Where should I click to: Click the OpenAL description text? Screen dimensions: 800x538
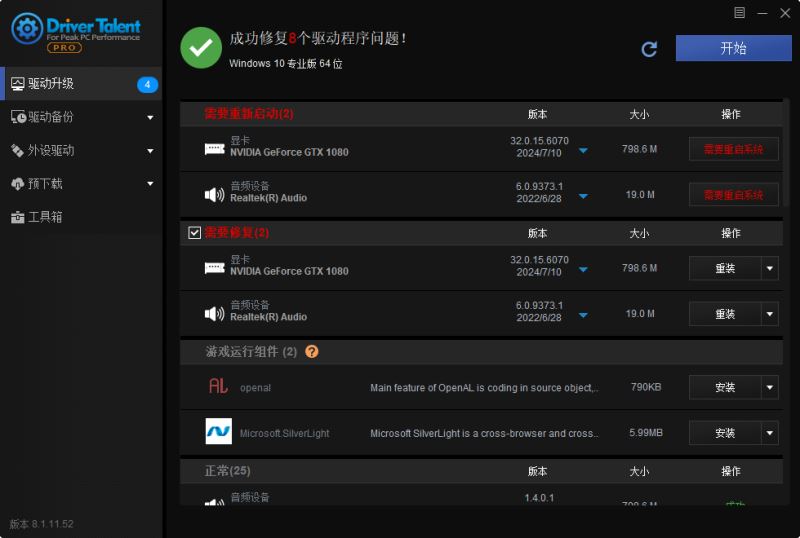point(484,387)
